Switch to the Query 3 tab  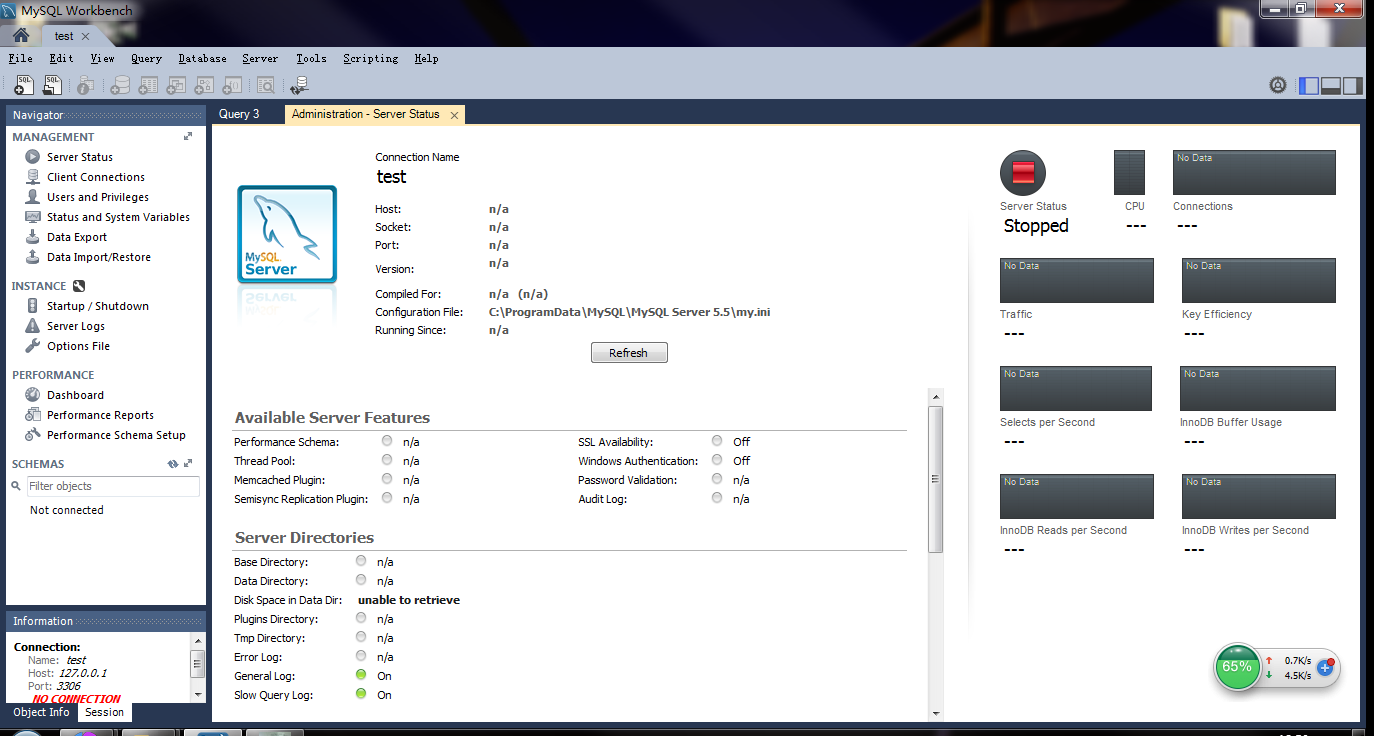click(239, 114)
